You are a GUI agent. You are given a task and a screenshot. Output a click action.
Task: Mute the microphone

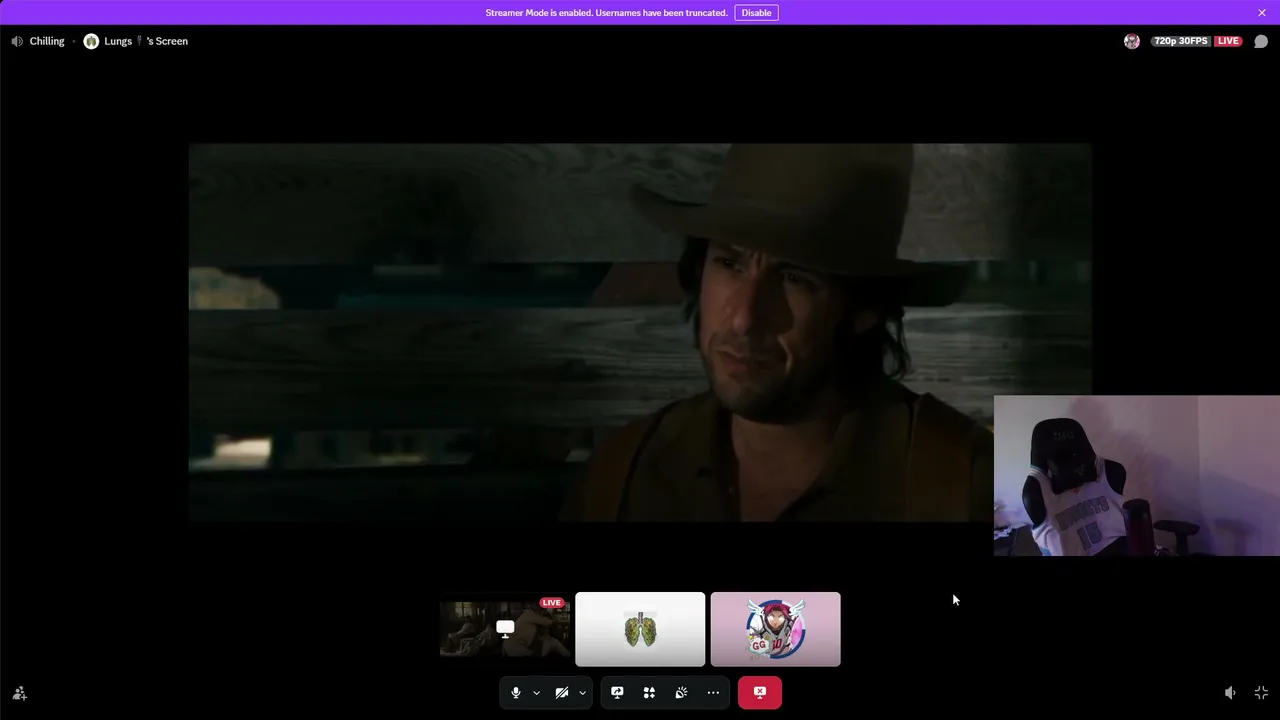pyautogui.click(x=516, y=692)
